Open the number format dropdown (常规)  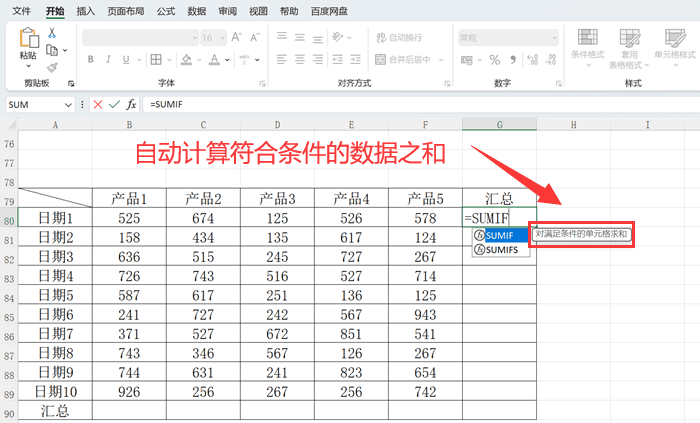(x=554, y=38)
